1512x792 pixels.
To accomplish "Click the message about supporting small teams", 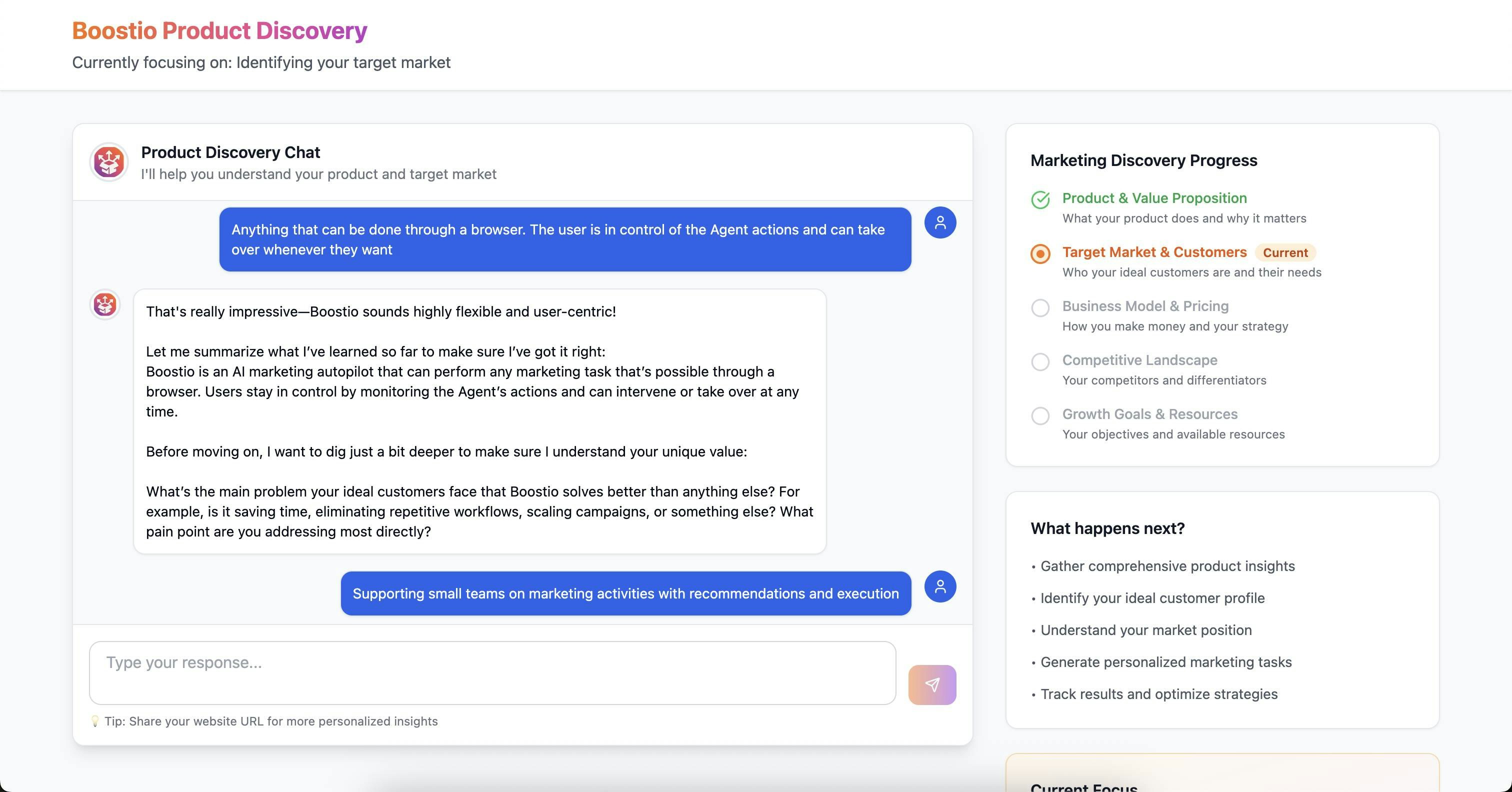I will tap(625, 593).
